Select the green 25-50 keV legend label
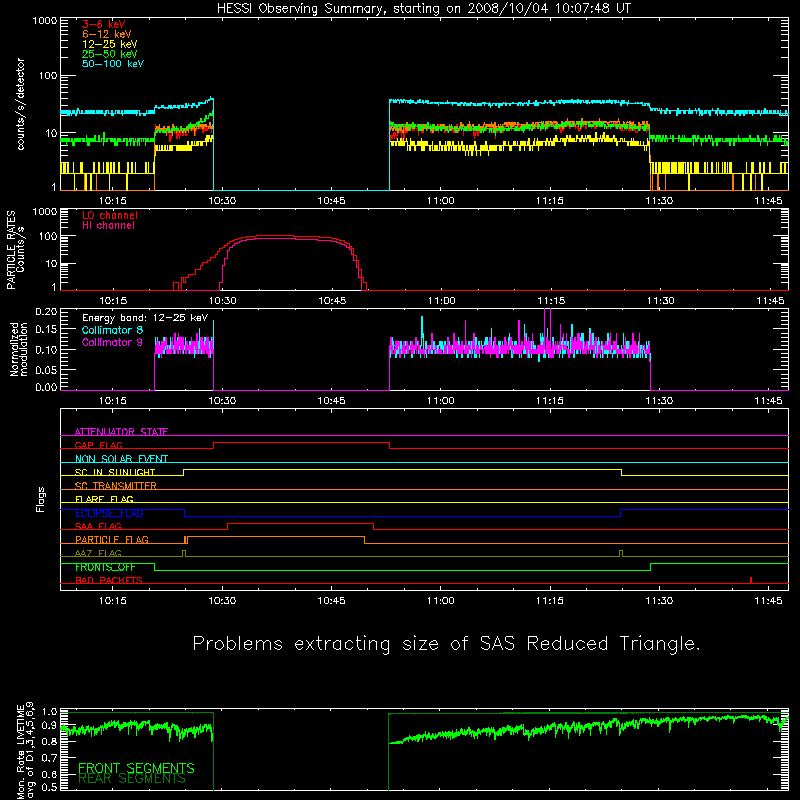 pos(110,54)
